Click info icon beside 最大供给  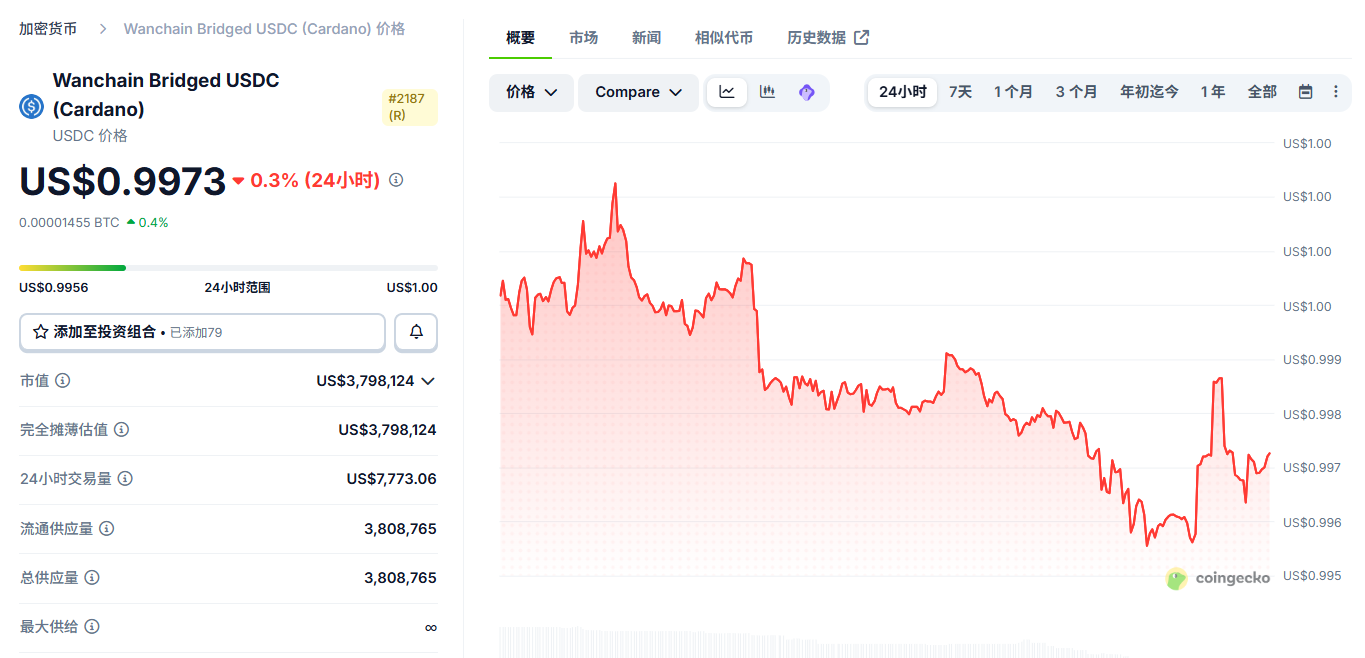[x=92, y=627]
